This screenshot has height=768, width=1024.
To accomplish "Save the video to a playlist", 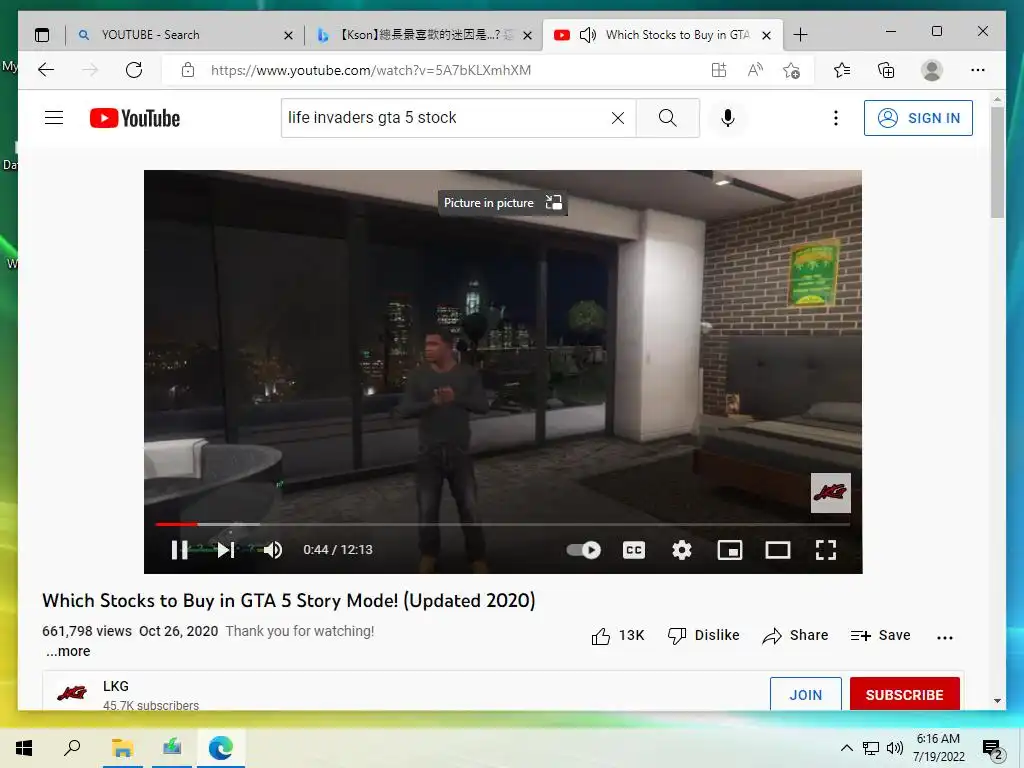I will pyautogui.click(x=880, y=635).
